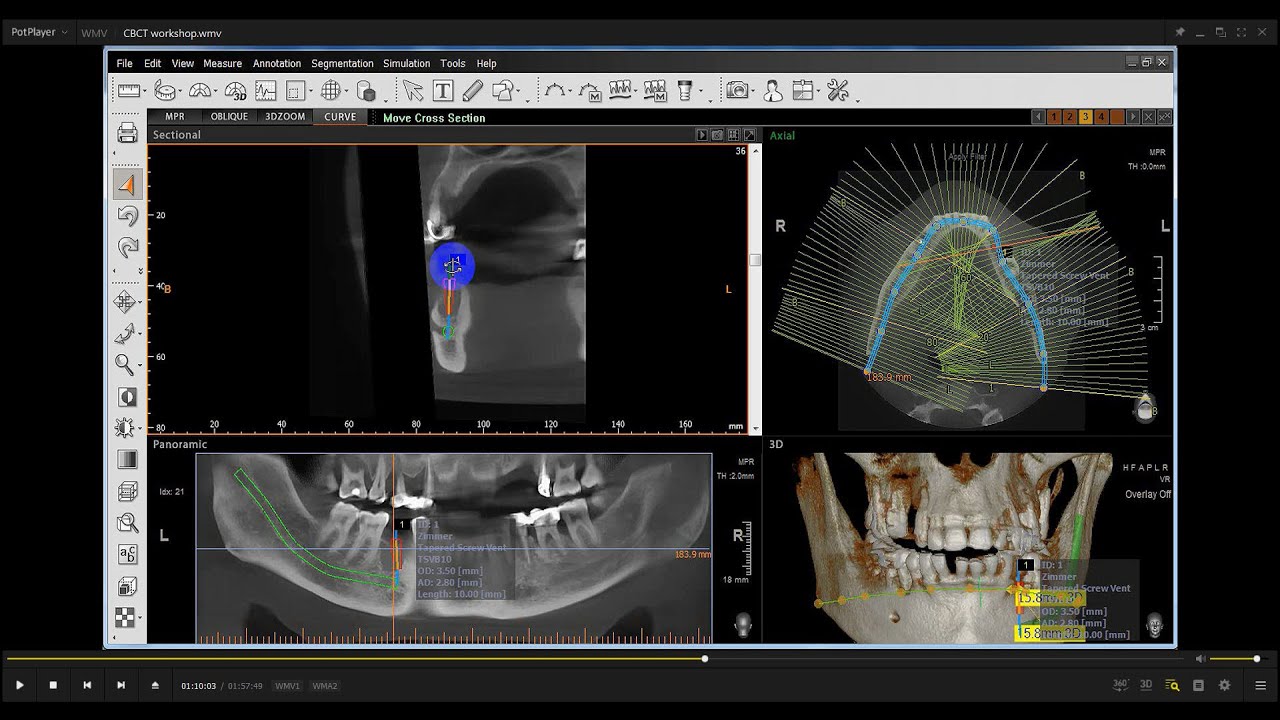Click the video seek bar handle
This screenshot has width=1280, height=720.
tap(705, 659)
